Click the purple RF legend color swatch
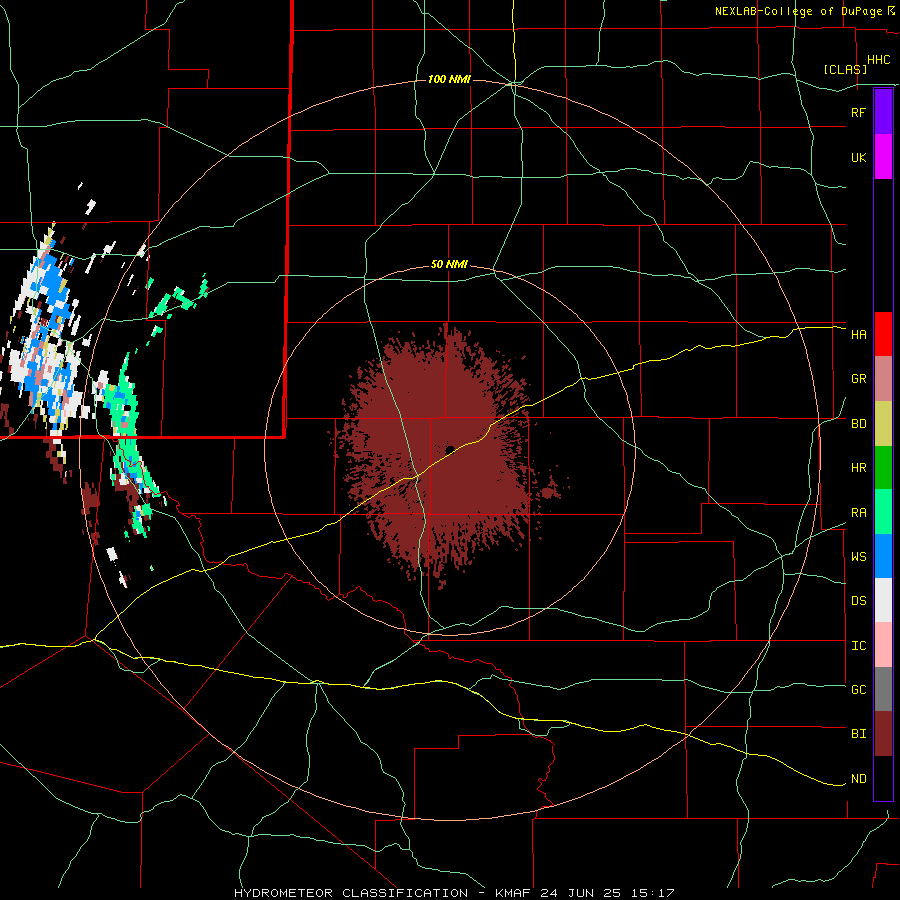 pyautogui.click(x=883, y=112)
